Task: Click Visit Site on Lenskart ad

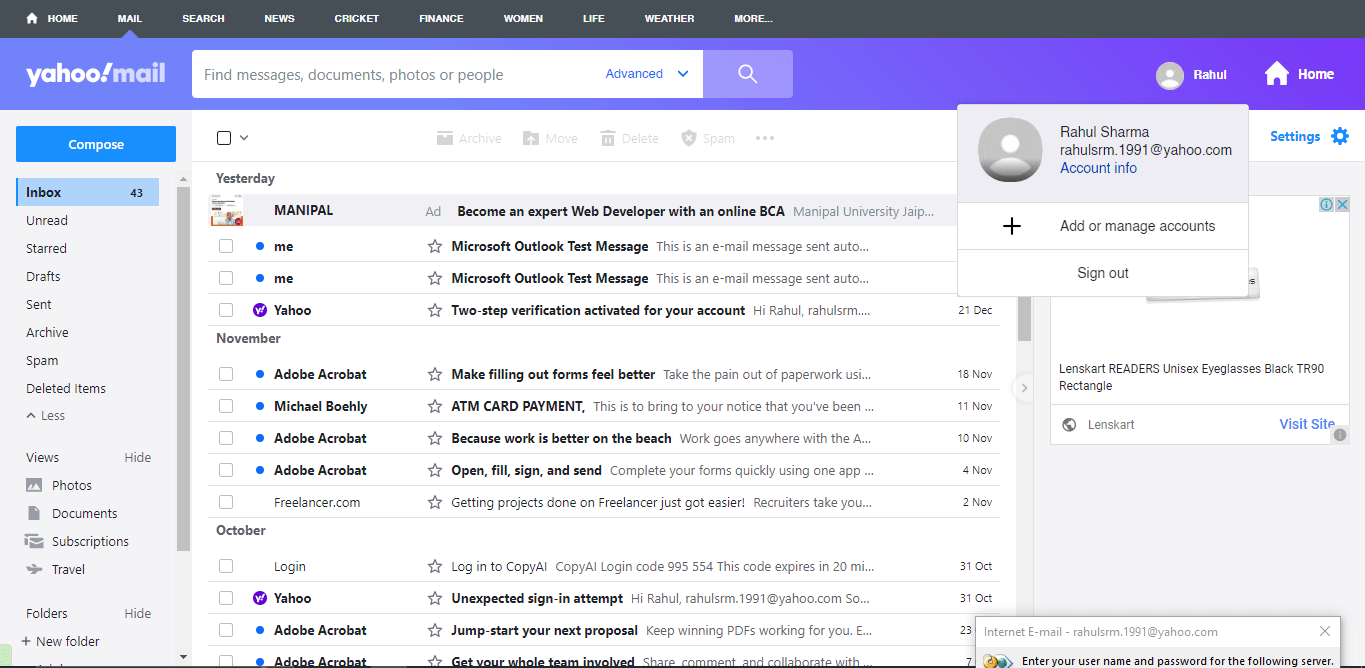Action: coord(1307,424)
